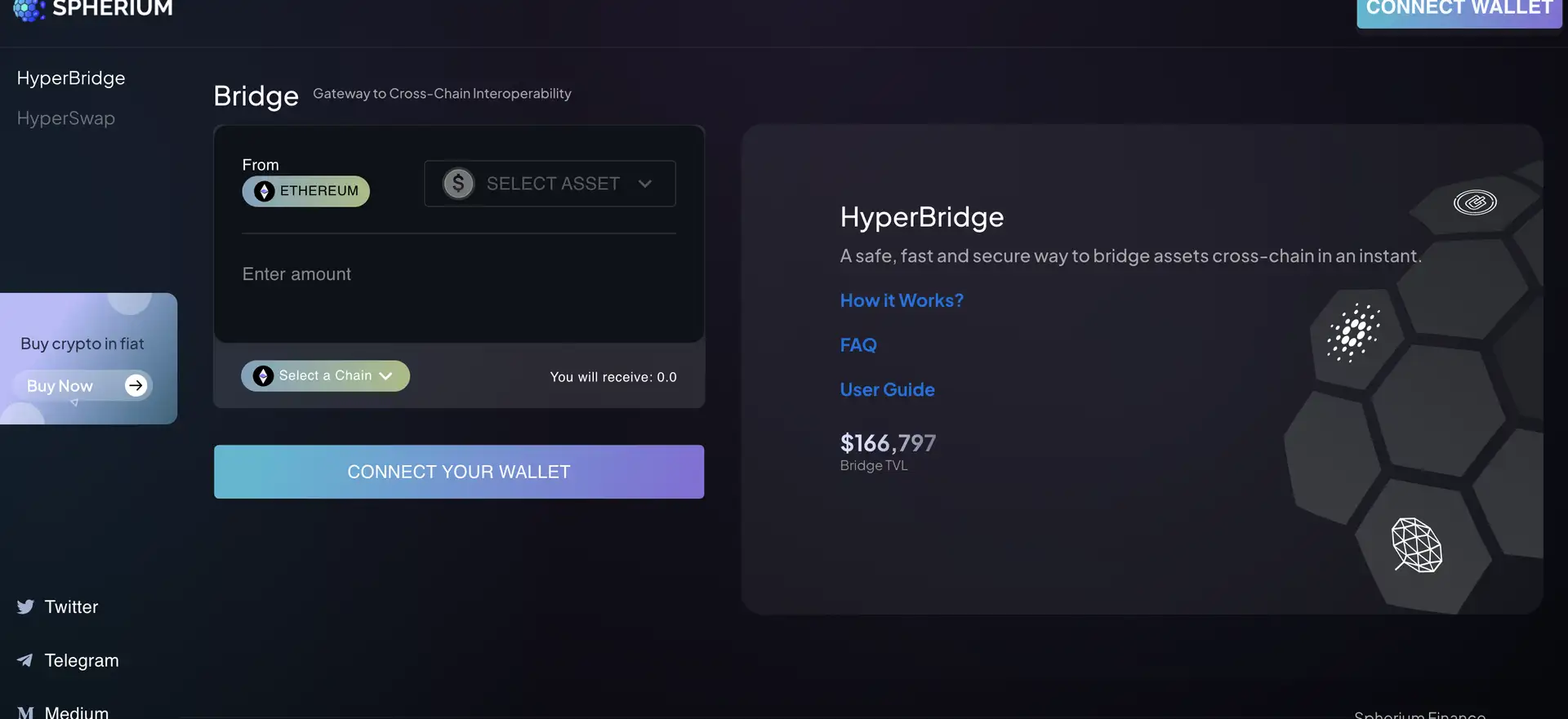
Task: Click the Telegram paper plane icon
Action: [x=25, y=660]
